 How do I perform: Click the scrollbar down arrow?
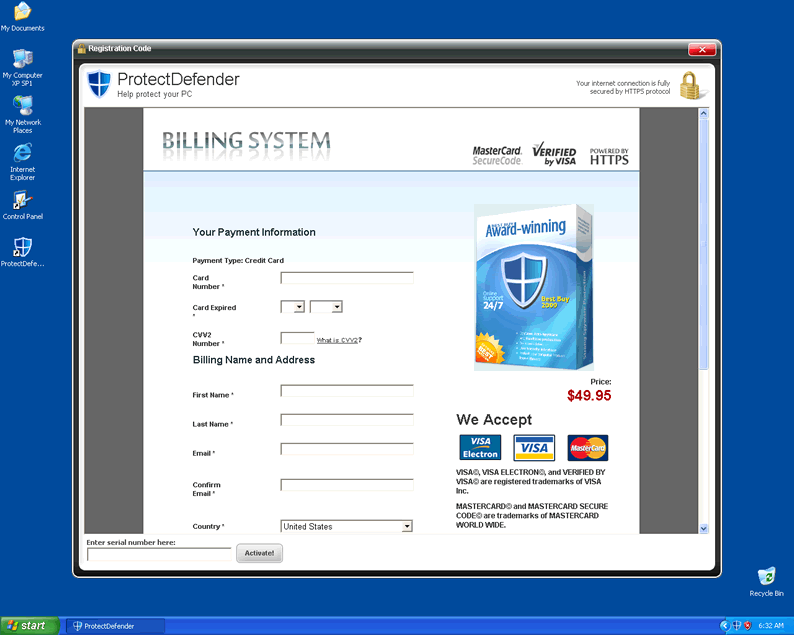click(x=703, y=528)
